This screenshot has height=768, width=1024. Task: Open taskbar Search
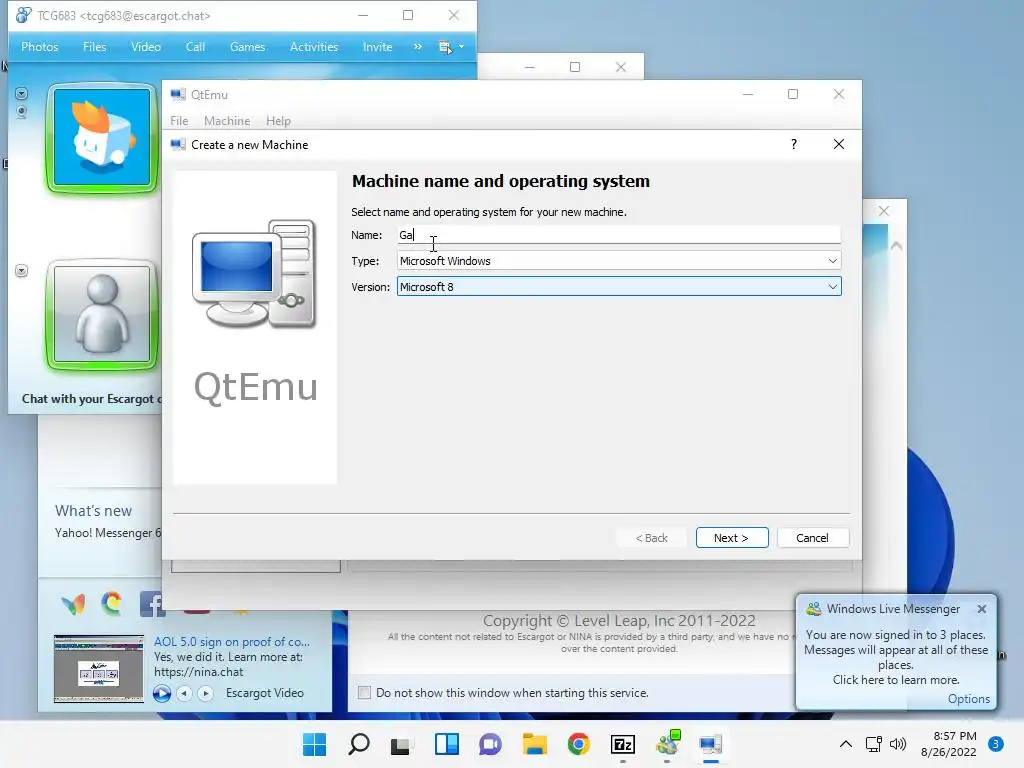(x=359, y=744)
